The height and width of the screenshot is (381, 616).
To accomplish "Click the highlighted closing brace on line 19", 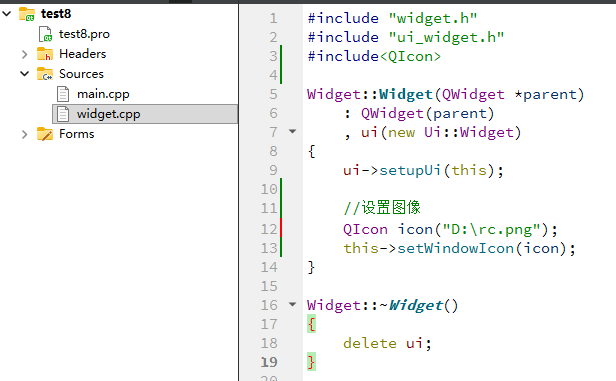I will (312, 362).
